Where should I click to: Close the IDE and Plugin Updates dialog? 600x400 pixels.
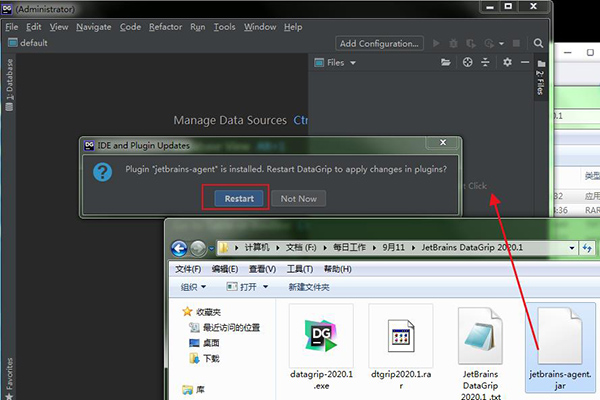point(443,142)
